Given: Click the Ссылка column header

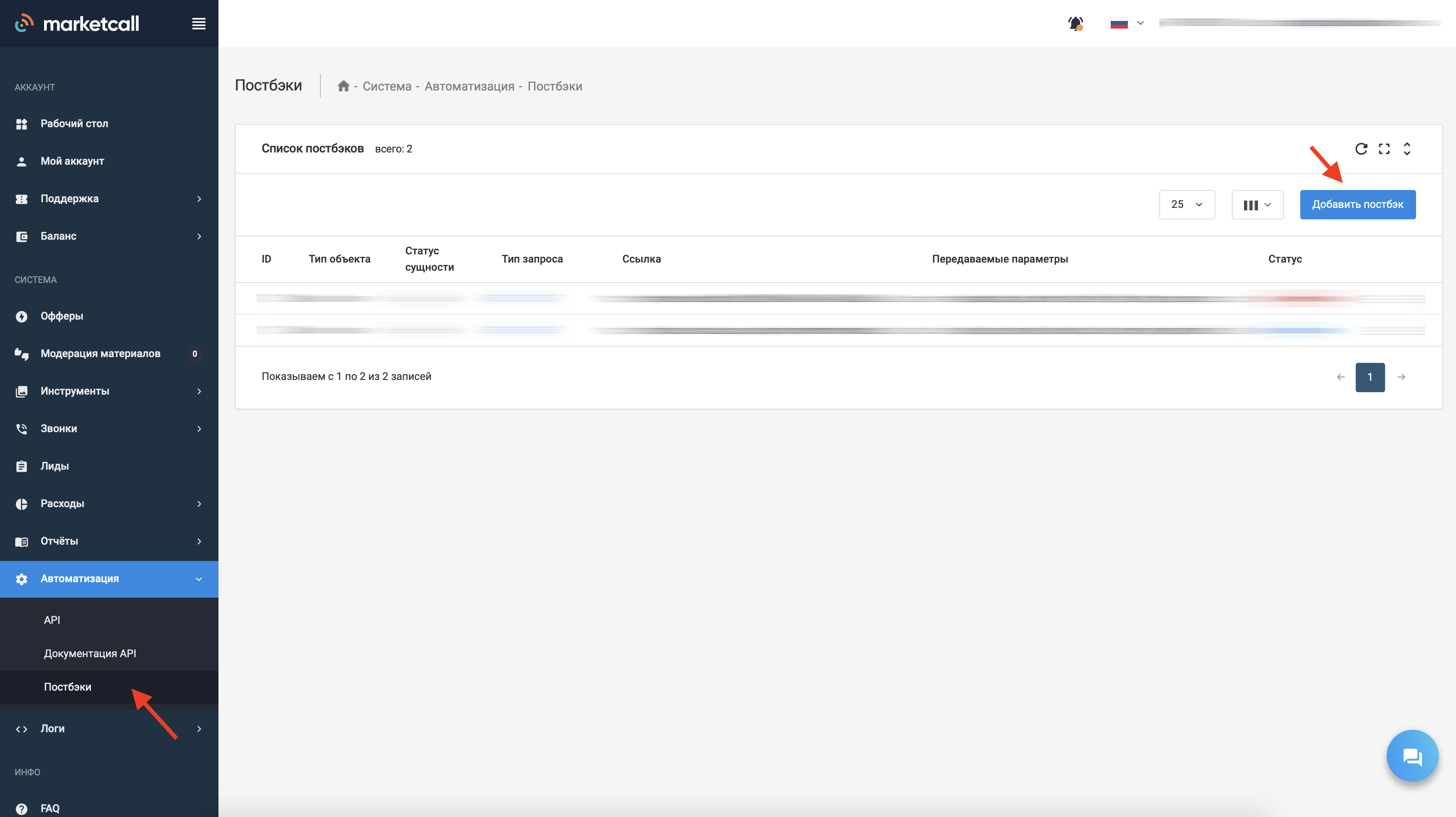Looking at the screenshot, I should 642,259.
